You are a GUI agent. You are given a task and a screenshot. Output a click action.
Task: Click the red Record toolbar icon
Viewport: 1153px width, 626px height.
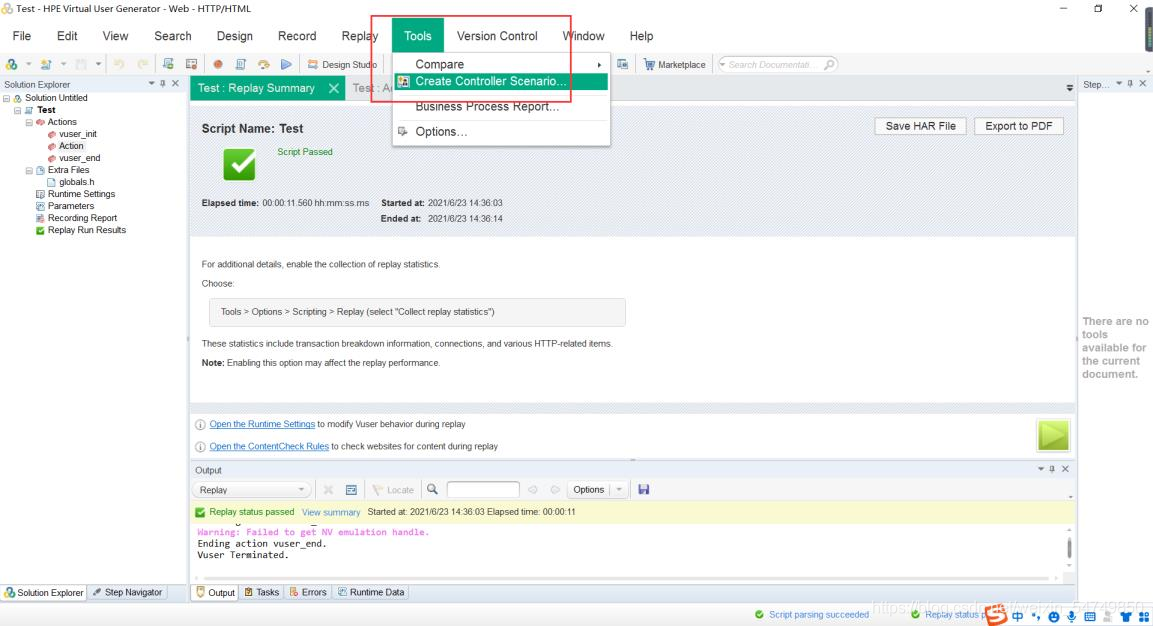[217, 64]
